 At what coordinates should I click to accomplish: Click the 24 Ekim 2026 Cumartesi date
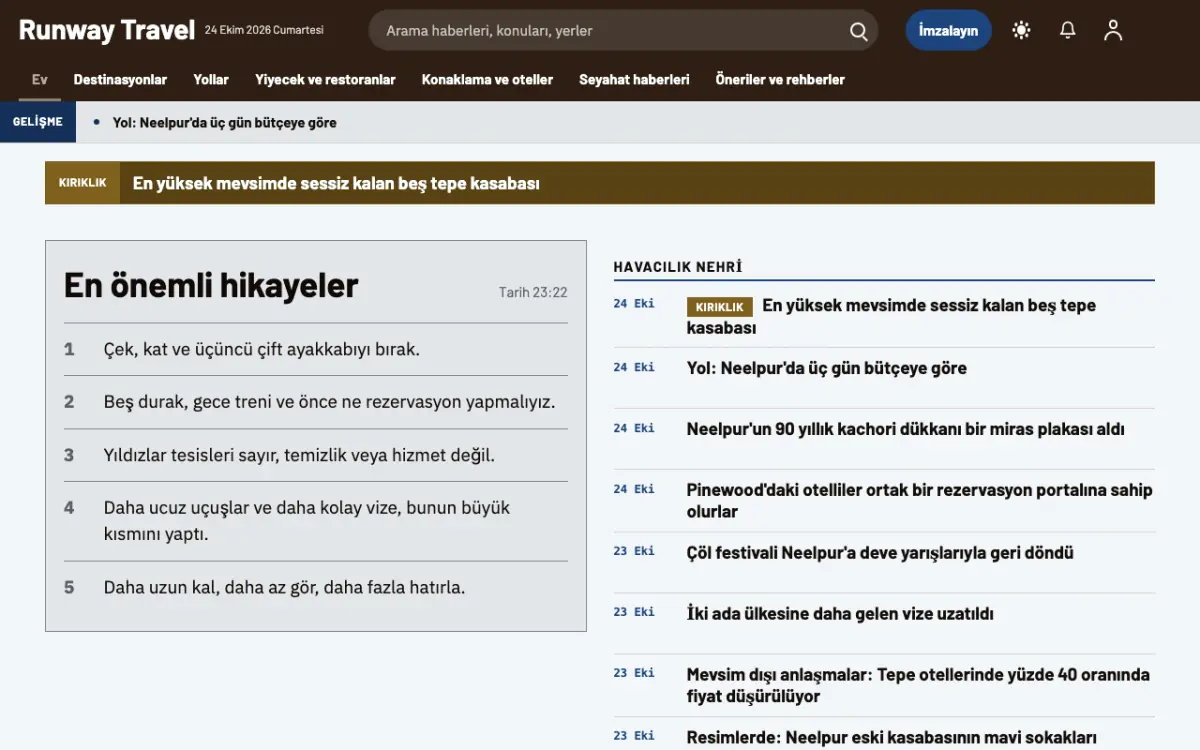coord(264,30)
